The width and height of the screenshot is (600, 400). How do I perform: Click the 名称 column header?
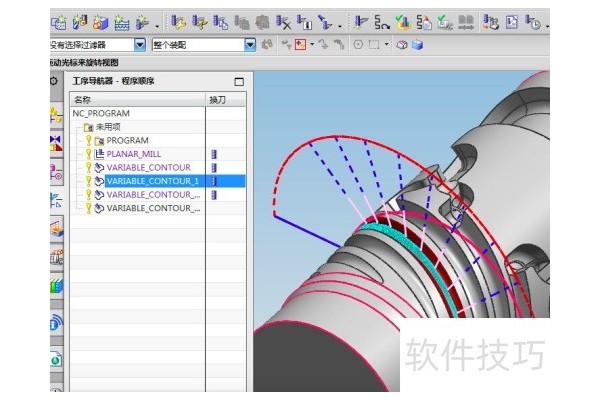(x=138, y=100)
